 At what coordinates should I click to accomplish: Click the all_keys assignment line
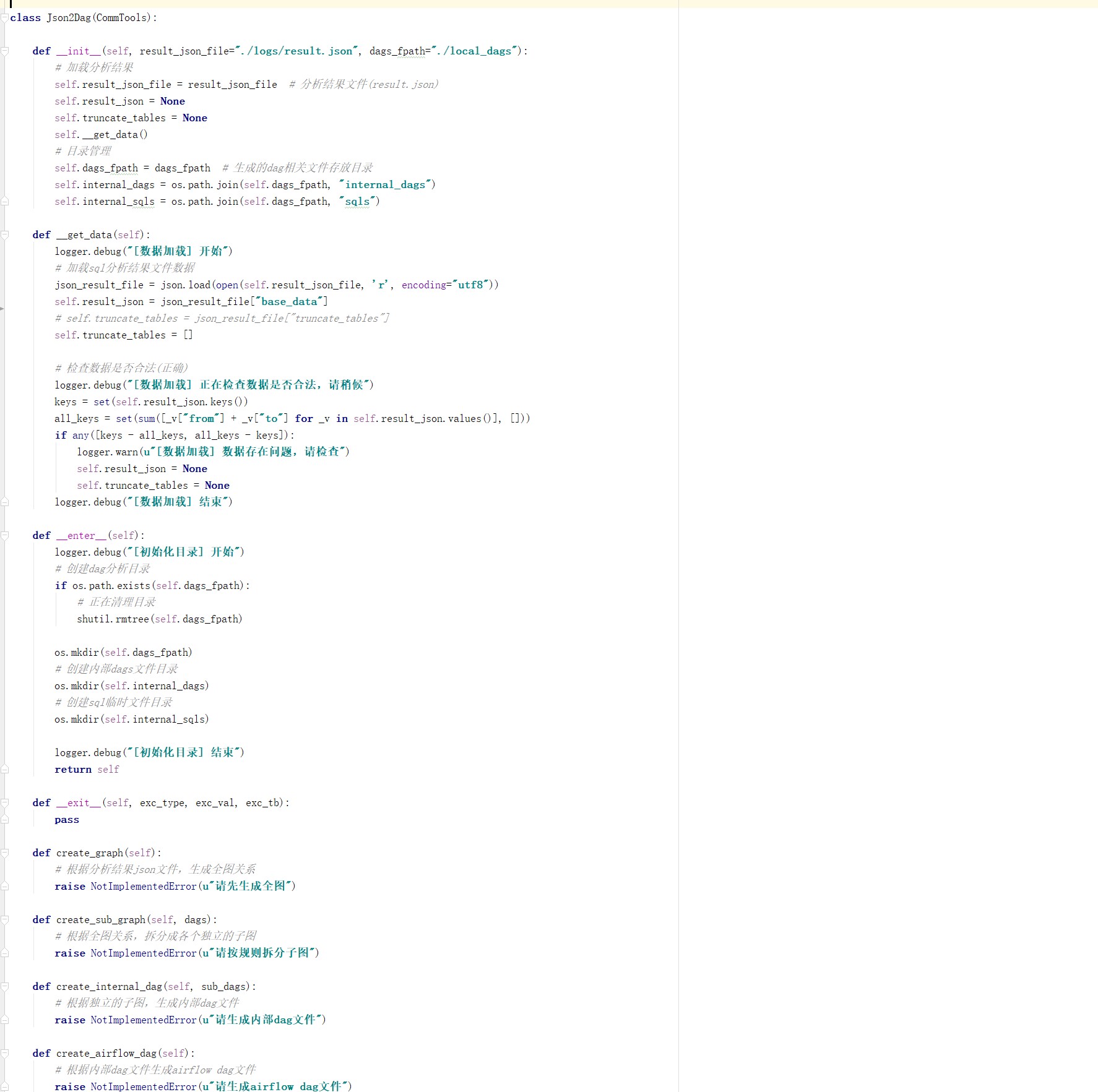tap(292, 418)
